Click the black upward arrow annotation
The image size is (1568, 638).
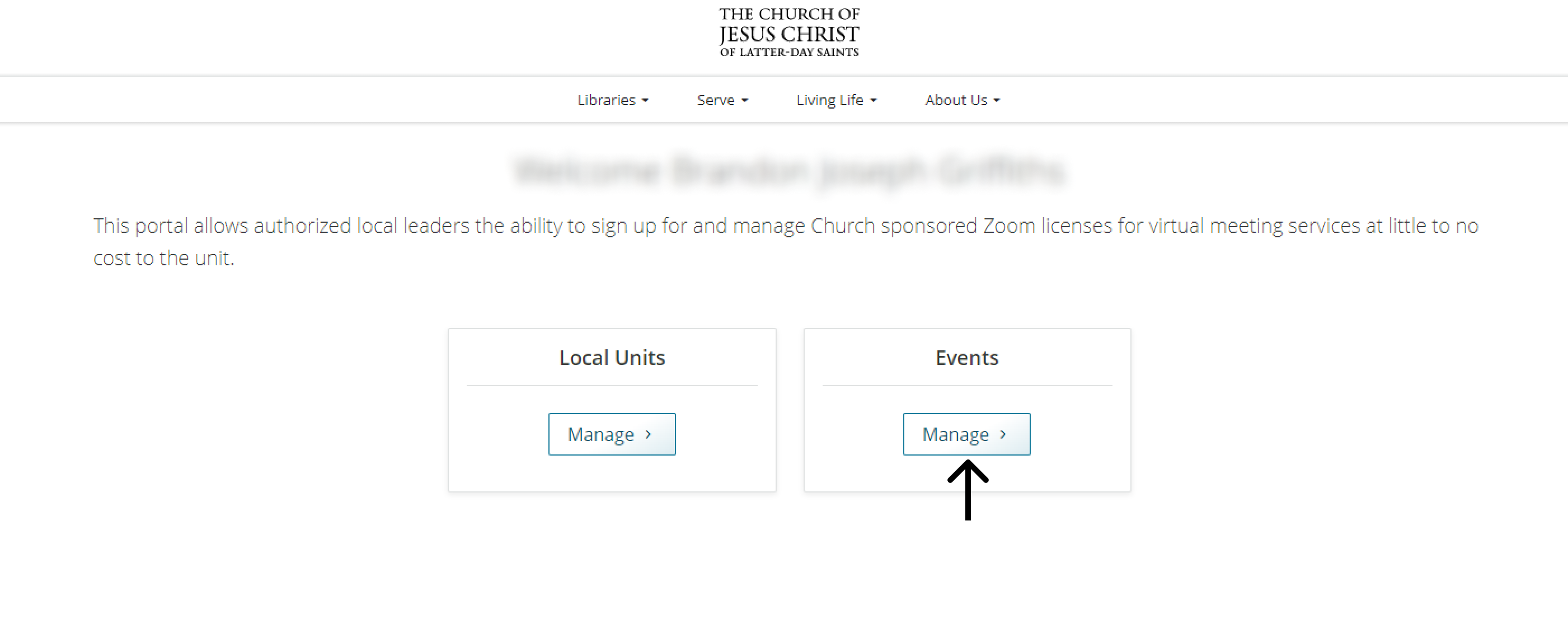(x=968, y=490)
